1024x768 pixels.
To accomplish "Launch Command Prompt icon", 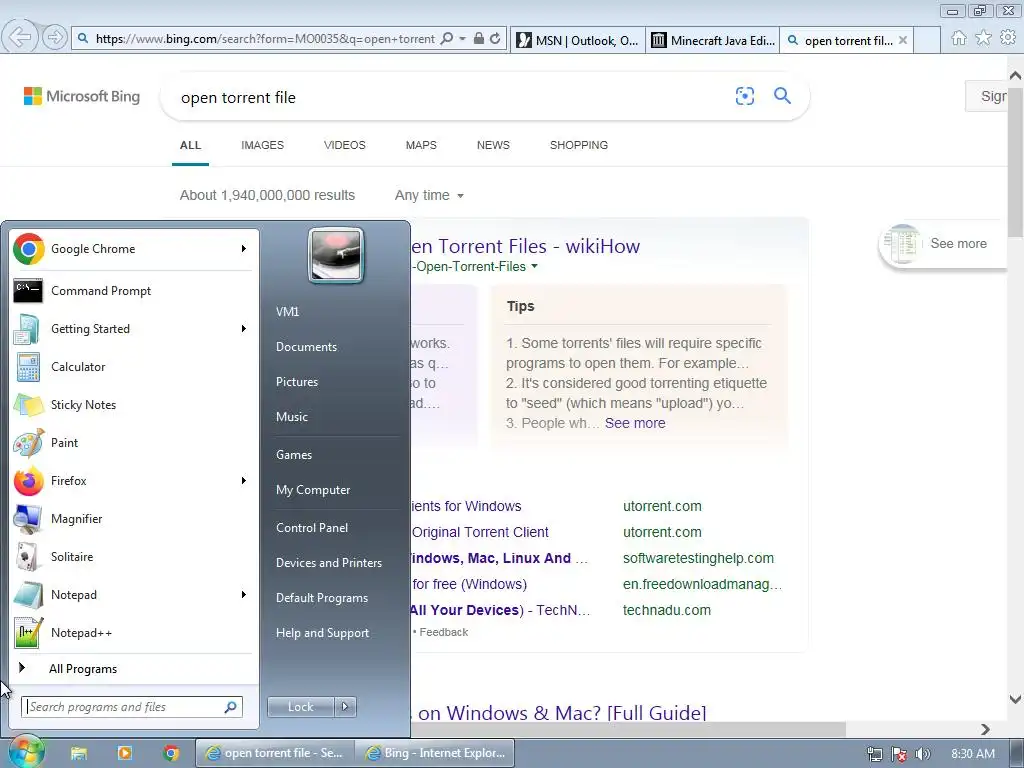I will pyautogui.click(x=28, y=291).
